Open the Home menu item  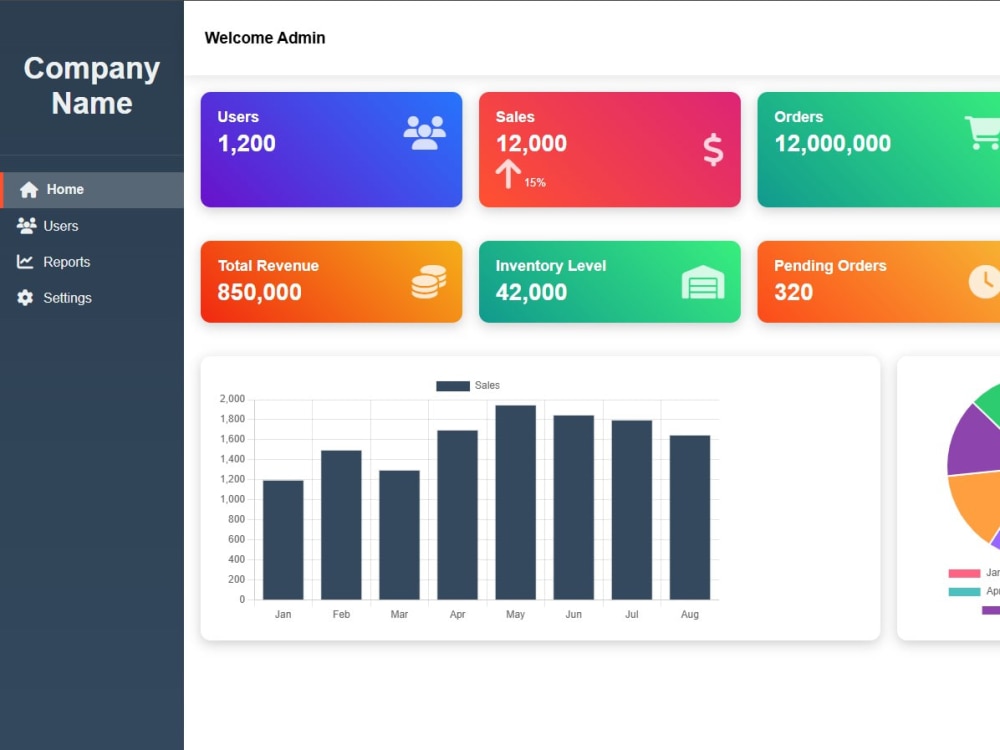[92, 190]
